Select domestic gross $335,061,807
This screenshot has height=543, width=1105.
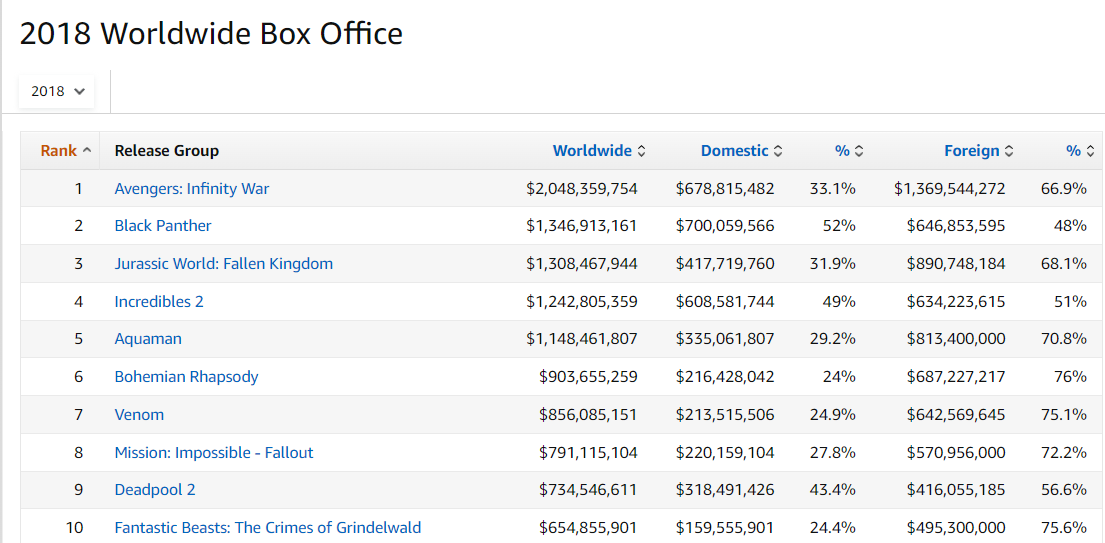[725, 339]
